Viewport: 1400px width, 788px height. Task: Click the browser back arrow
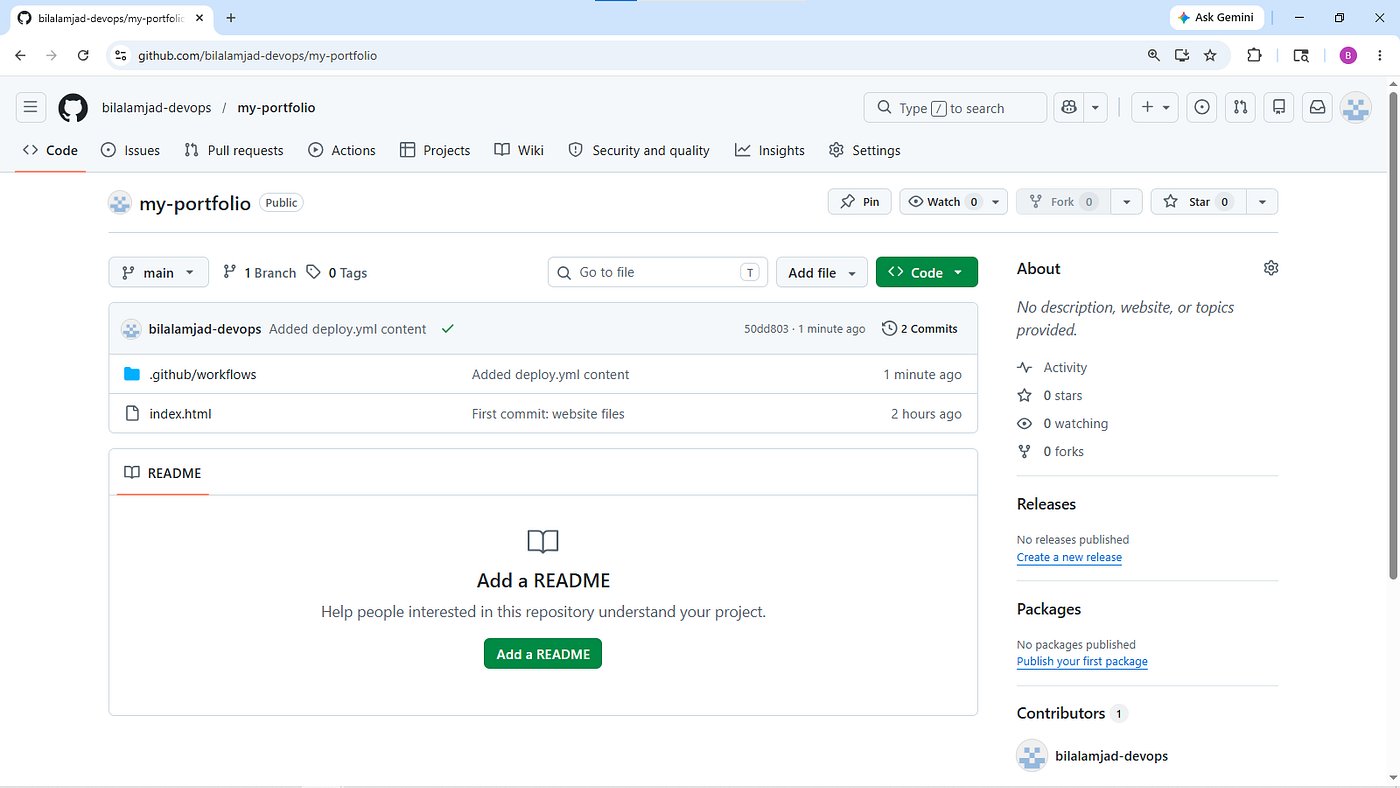20,56
